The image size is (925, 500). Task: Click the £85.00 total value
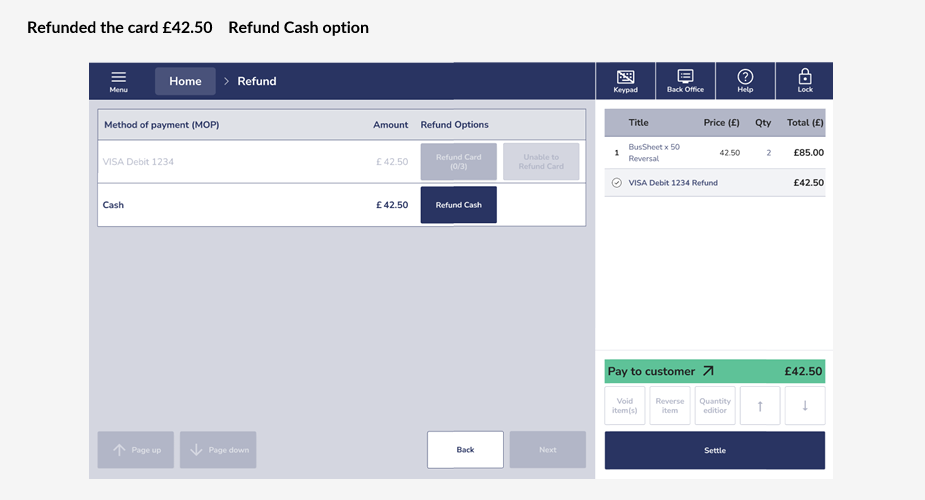[808, 153]
